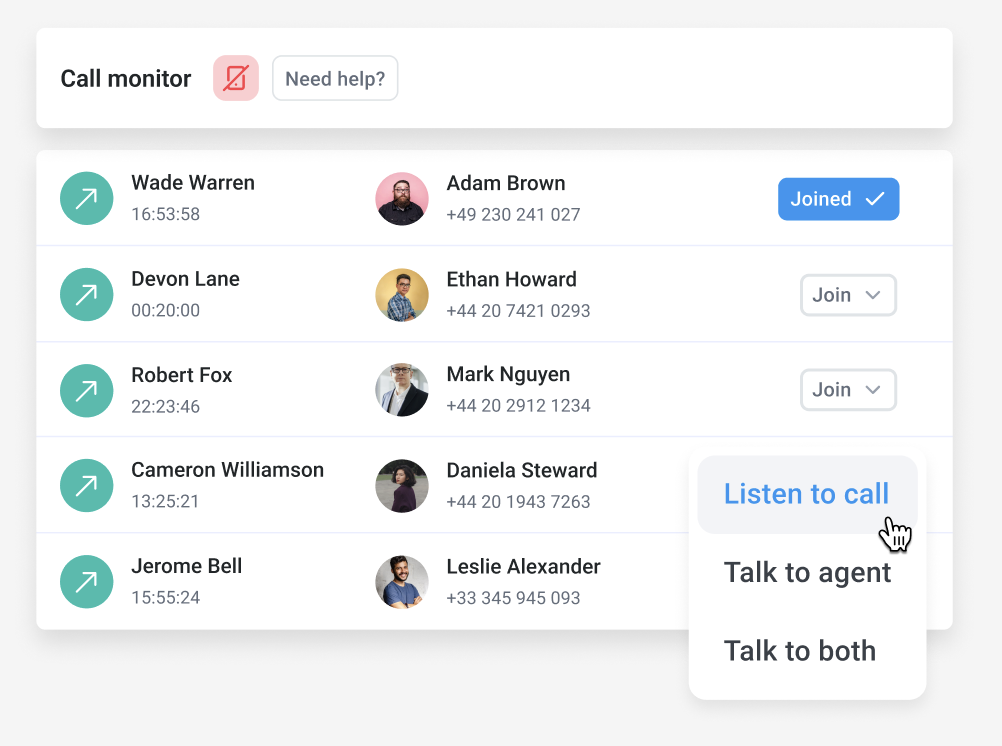The height and width of the screenshot is (746, 1002).
Task: Select Robert Fox's outgoing call arrow icon
Action: 87,390
